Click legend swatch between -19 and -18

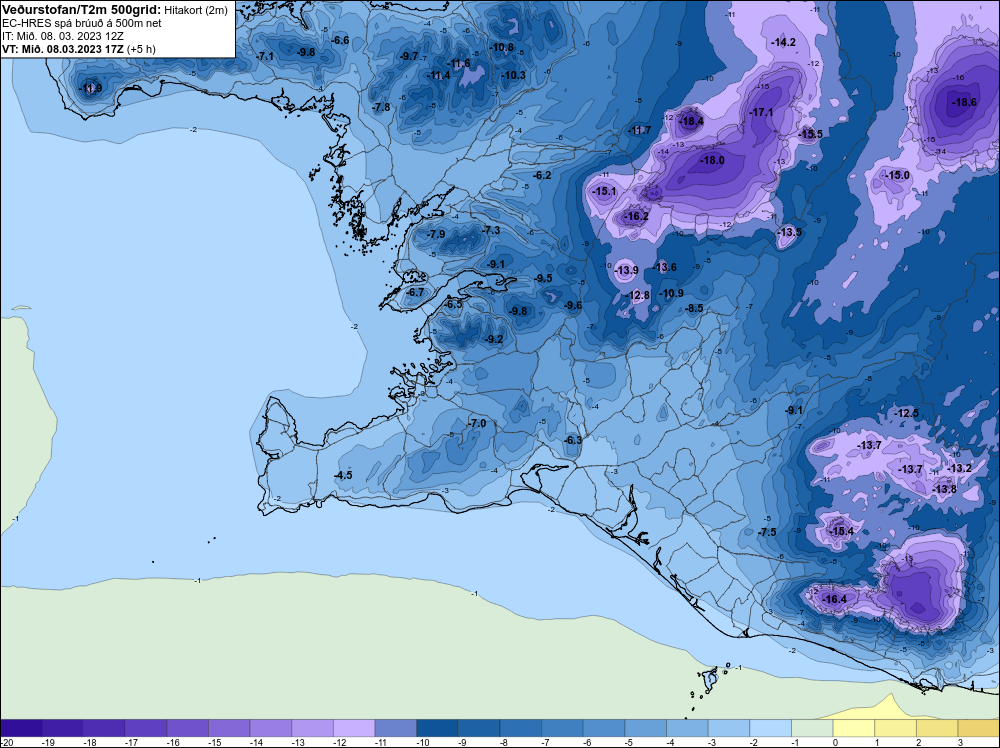[x=62, y=728]
